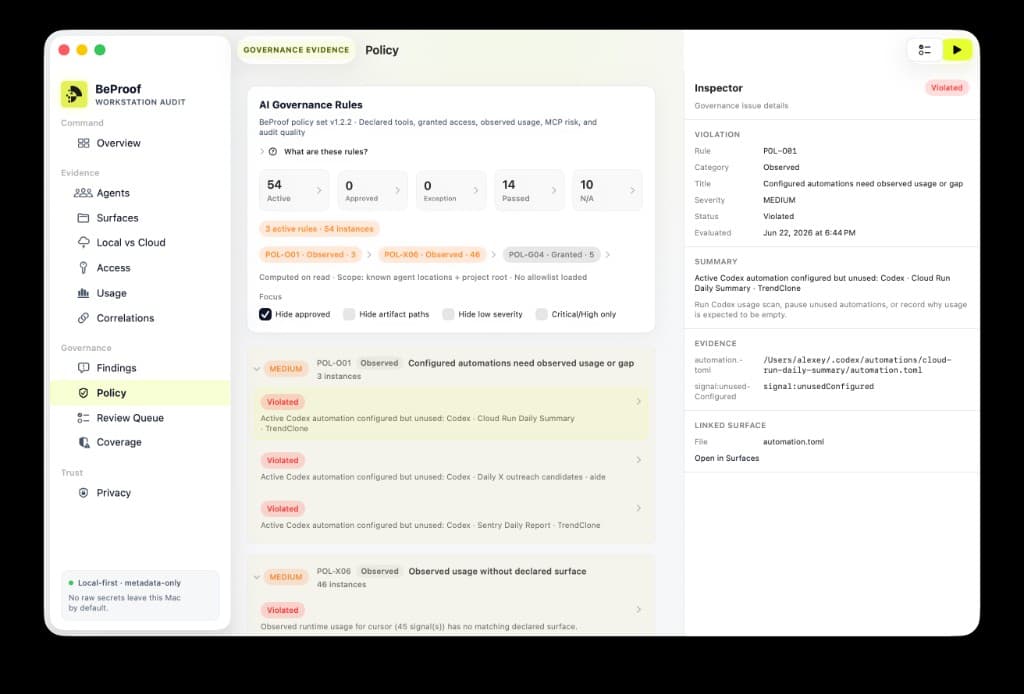Open the Agents sidebar item

coord(140,193)
